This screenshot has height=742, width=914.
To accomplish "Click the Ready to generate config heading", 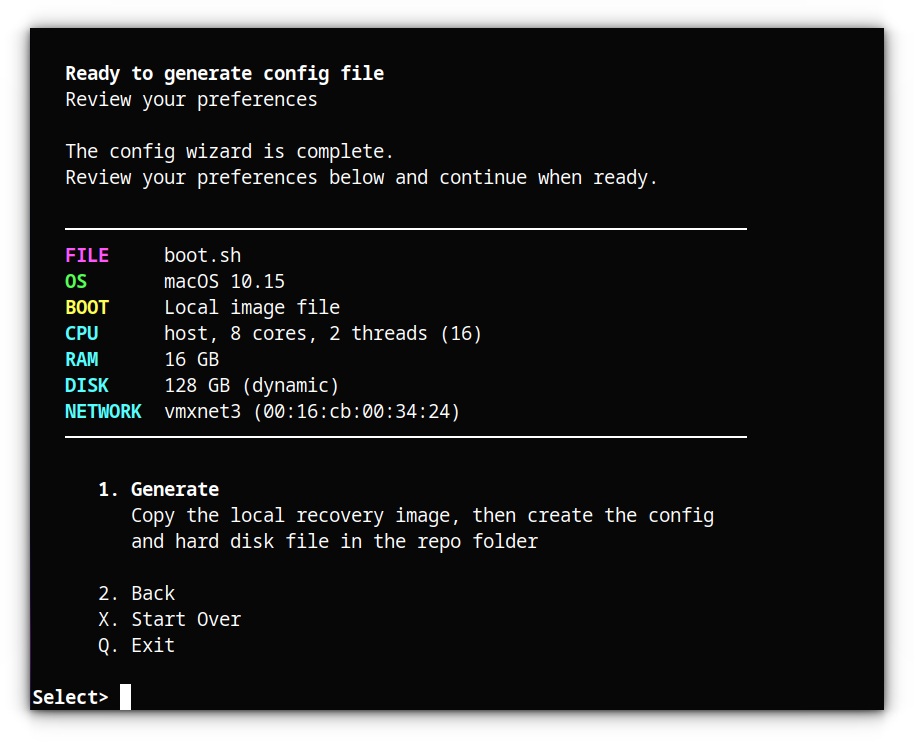I will pos(224,72).
